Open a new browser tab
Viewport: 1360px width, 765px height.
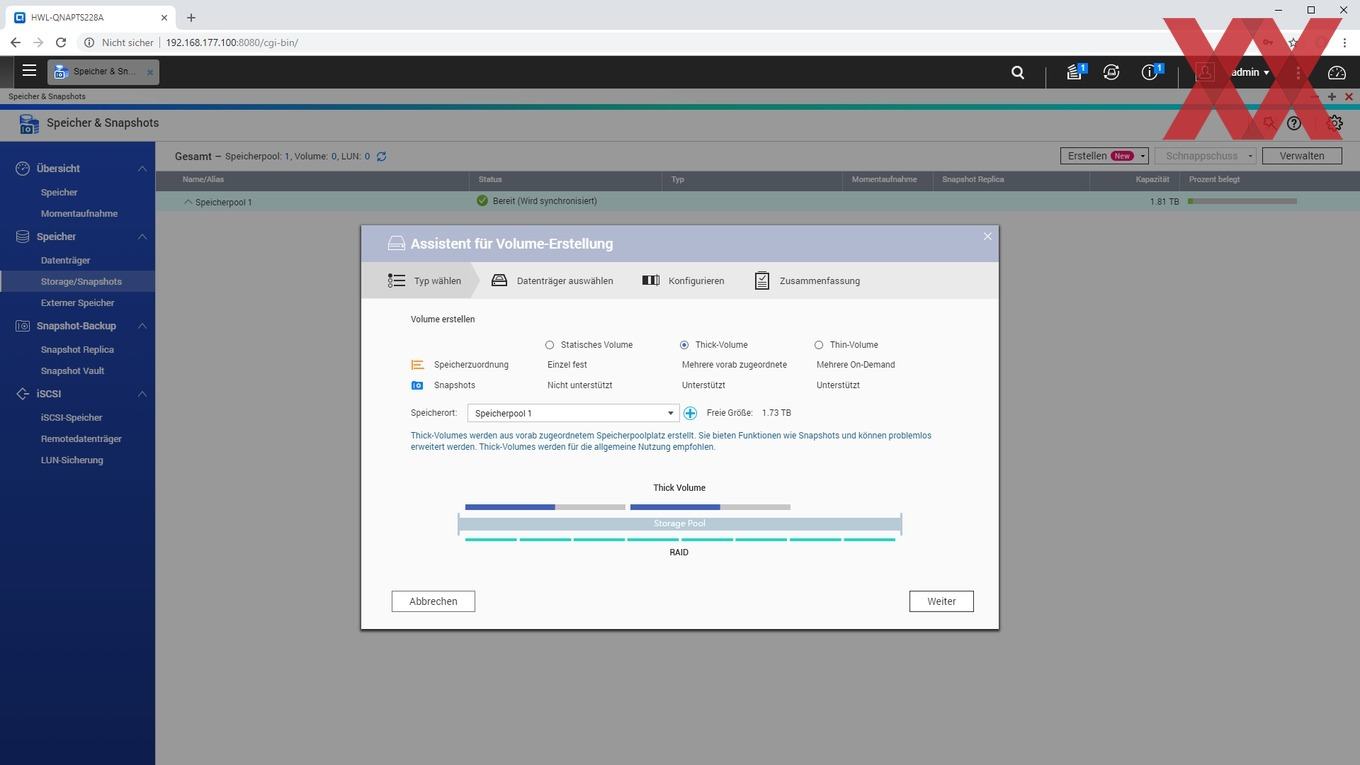[x=191, y=17]
